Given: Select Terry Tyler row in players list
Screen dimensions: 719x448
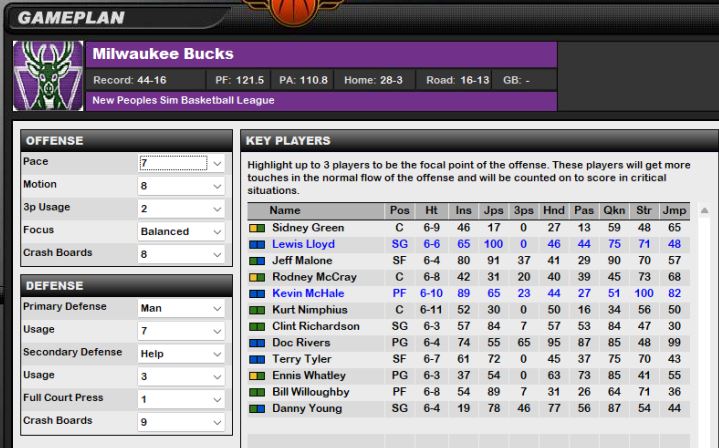Looking at the screenshot, I should pyautogui.click(x=300, y=360).
